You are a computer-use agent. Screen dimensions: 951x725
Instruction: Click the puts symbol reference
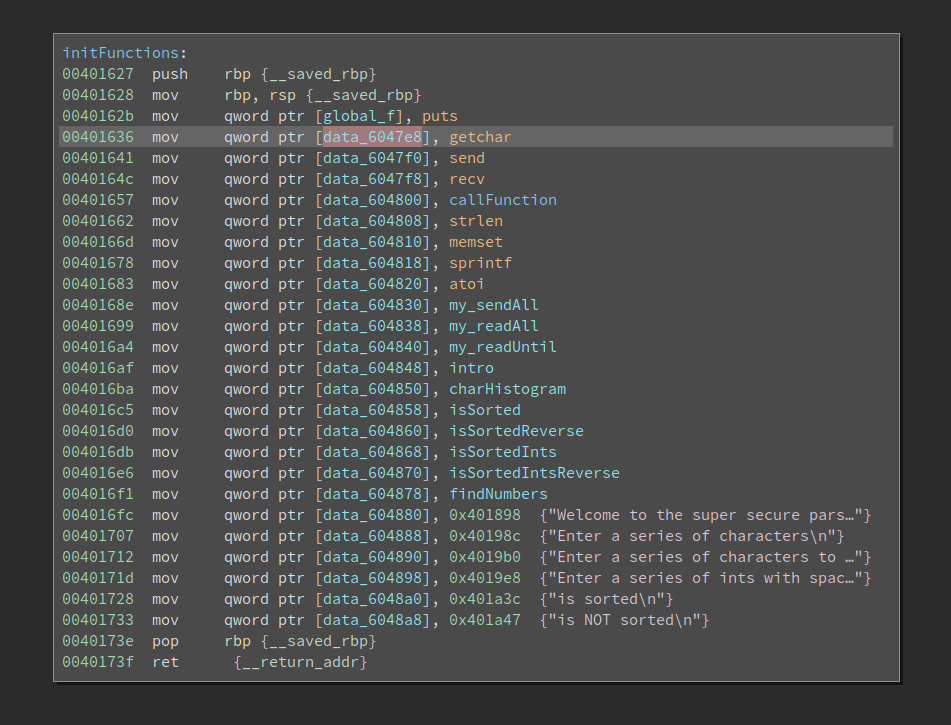coord(441,115)
